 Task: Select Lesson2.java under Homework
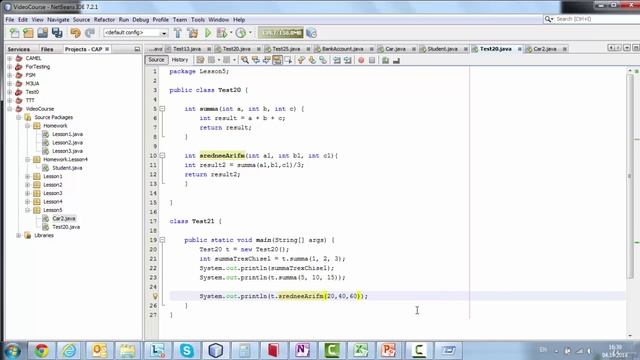(x=67, y=142)
